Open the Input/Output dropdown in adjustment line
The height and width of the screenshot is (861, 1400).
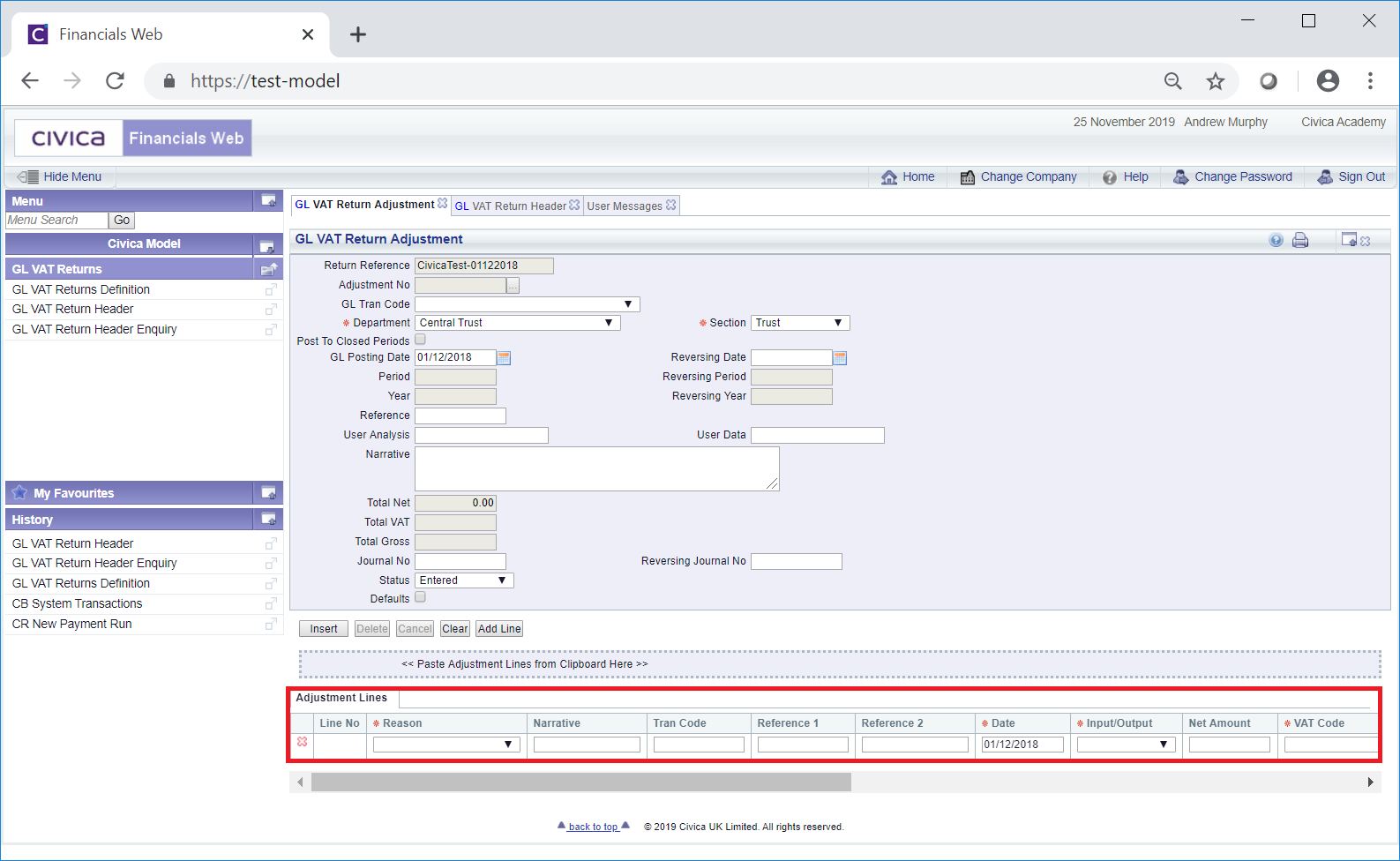coord(1126,745)
